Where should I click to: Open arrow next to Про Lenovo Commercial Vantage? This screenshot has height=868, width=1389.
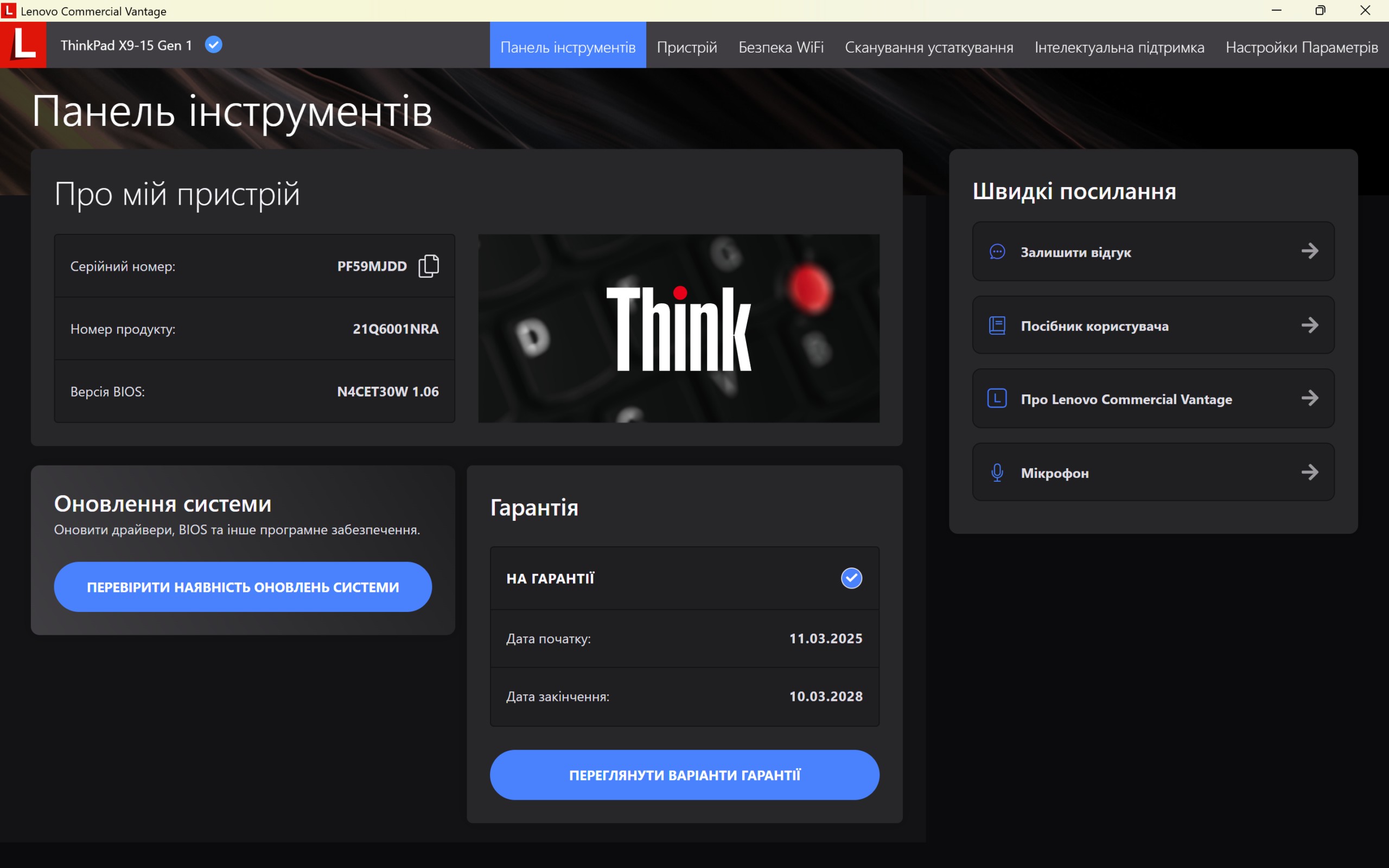1309,398
